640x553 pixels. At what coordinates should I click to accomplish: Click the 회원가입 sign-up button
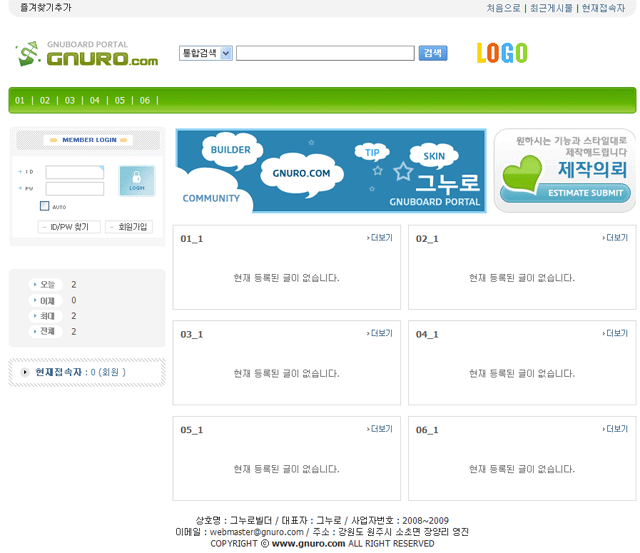(x=129, y=227)
